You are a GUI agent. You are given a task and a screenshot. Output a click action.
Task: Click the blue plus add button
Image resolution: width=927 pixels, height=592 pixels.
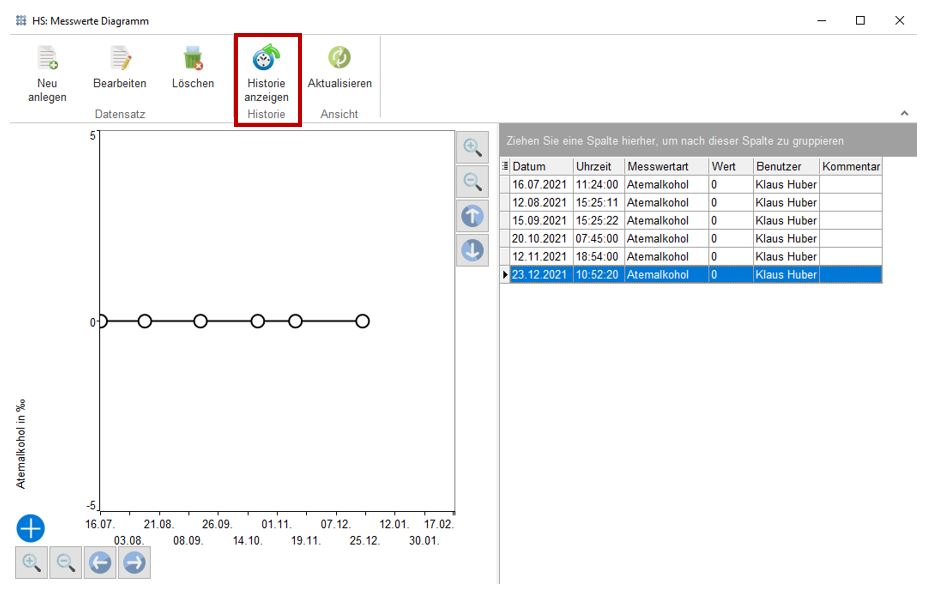pos(31,528)
